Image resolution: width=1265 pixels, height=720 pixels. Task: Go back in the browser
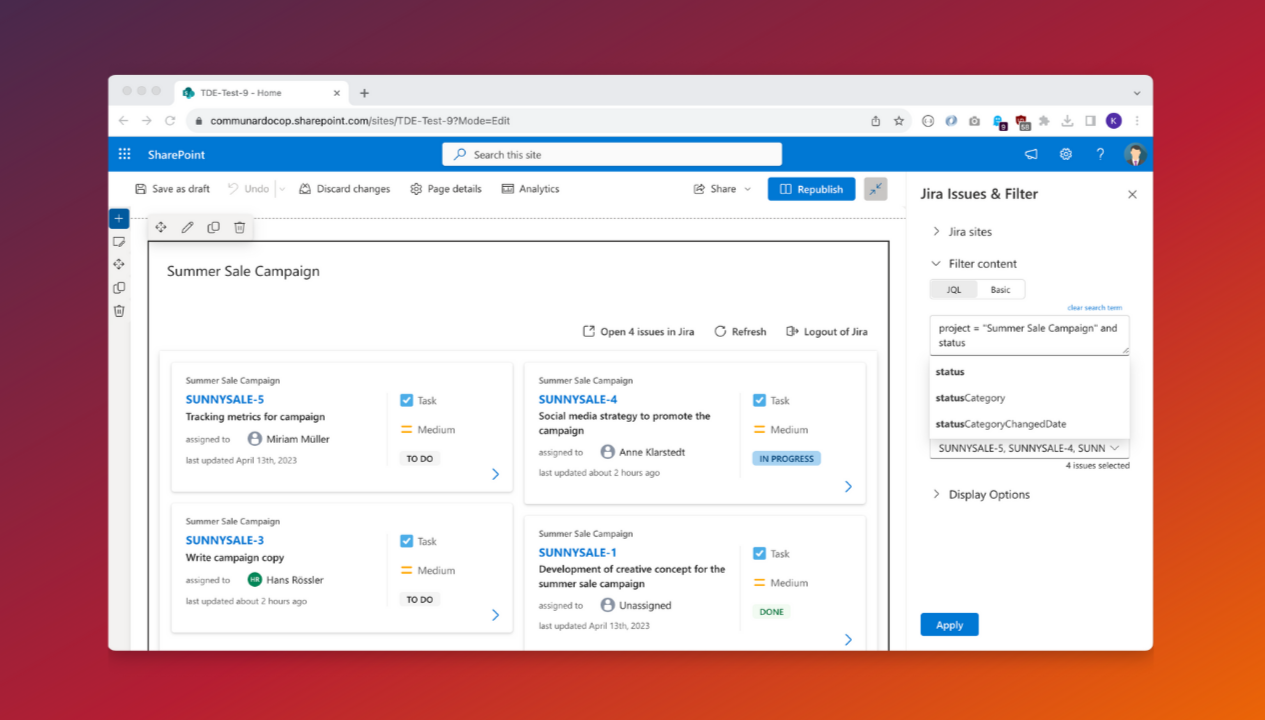click(124, 121)
